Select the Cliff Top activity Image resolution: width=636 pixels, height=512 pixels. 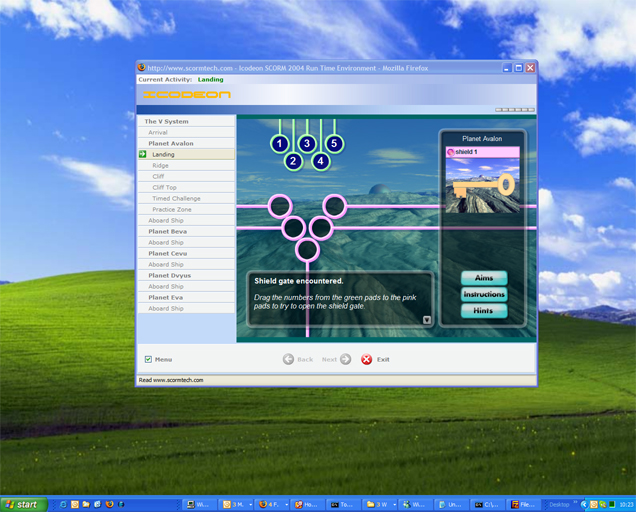click(x=187, y=187)
